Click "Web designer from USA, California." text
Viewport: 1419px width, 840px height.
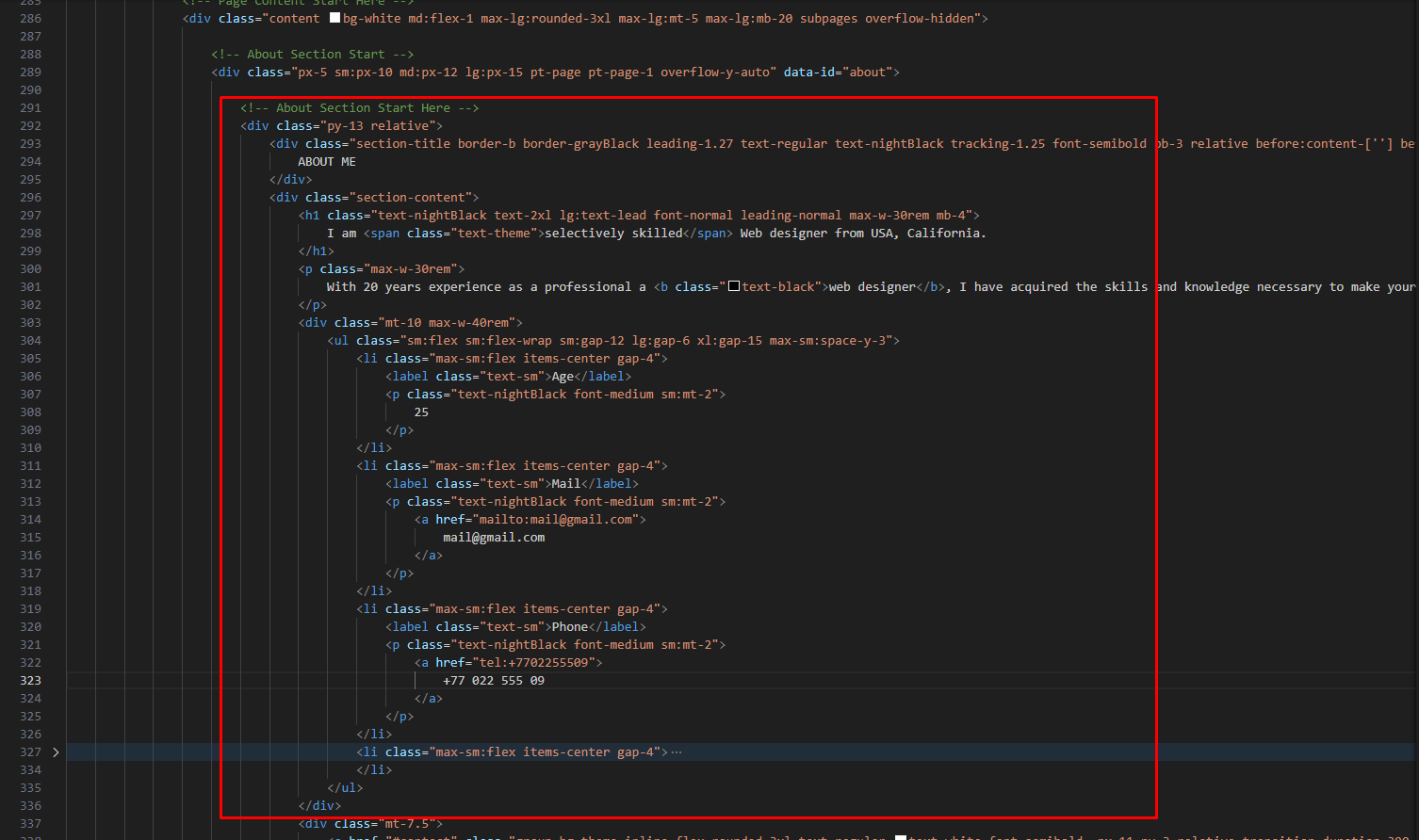pos(863,233)
